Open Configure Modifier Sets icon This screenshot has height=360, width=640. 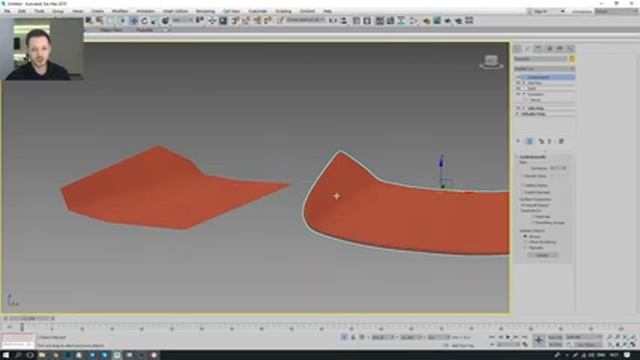tap(561, 141)
